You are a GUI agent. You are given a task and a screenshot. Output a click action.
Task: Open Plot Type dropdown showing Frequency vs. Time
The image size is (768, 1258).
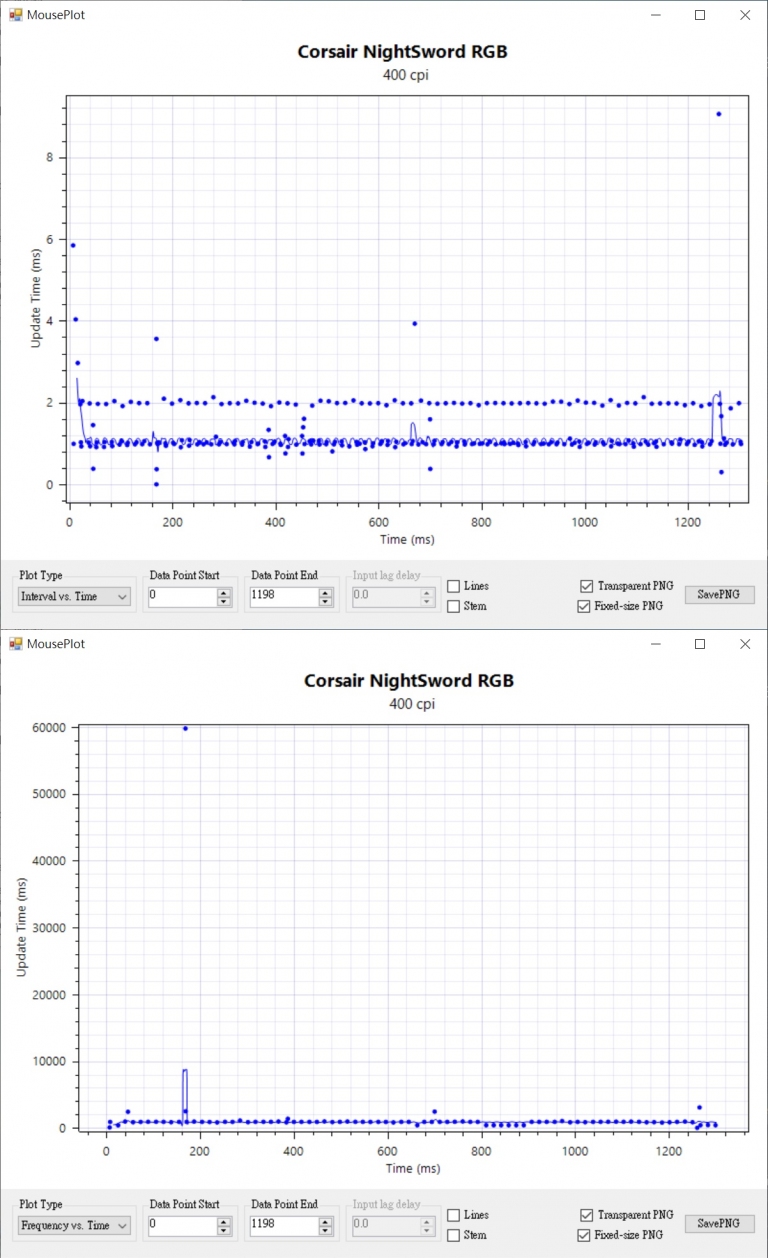76,1225
